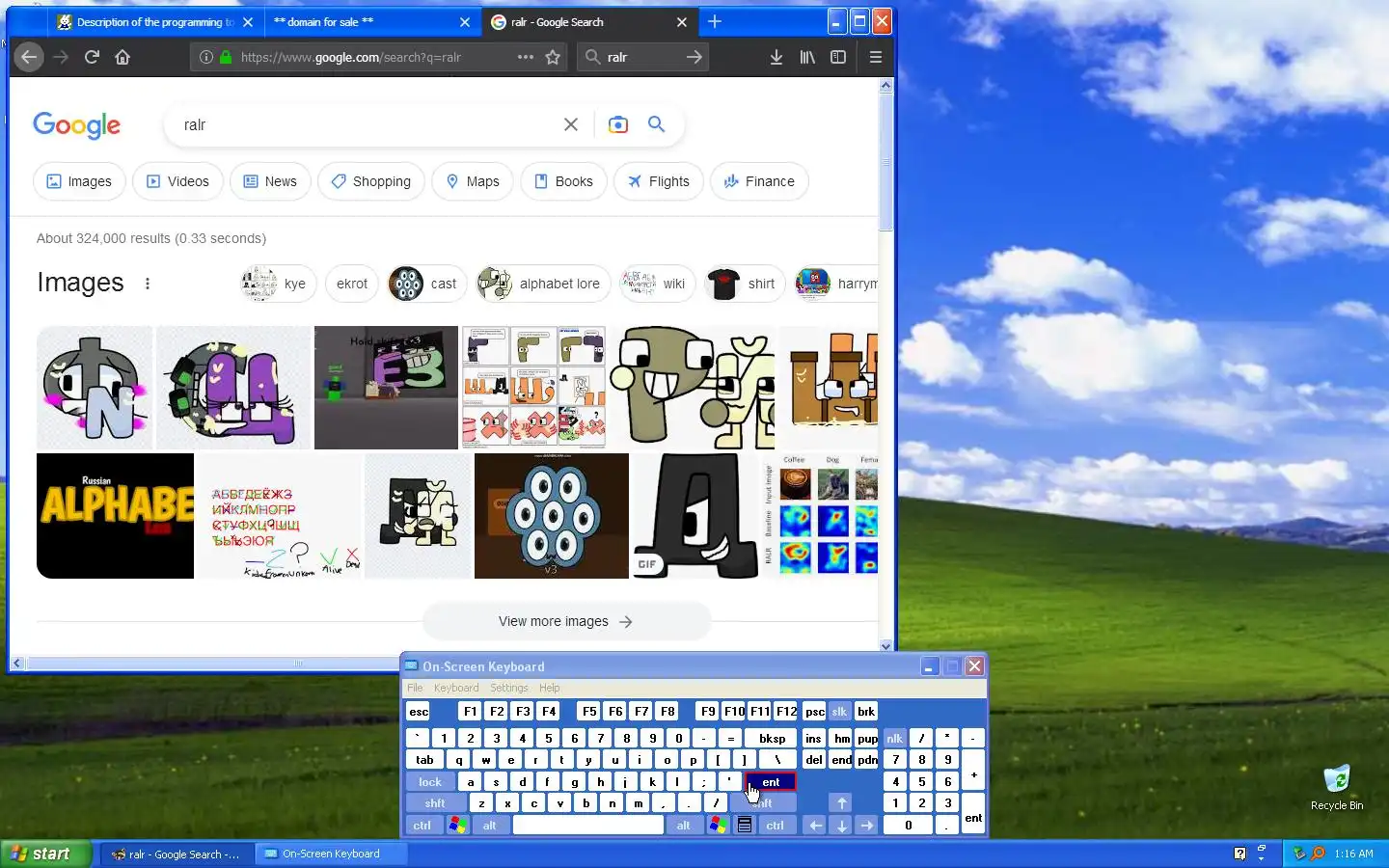The height and width of the screenshot is (868, 1389).
Task: Open the Recycle Bin desktop icon
Action: (1337, 787)
